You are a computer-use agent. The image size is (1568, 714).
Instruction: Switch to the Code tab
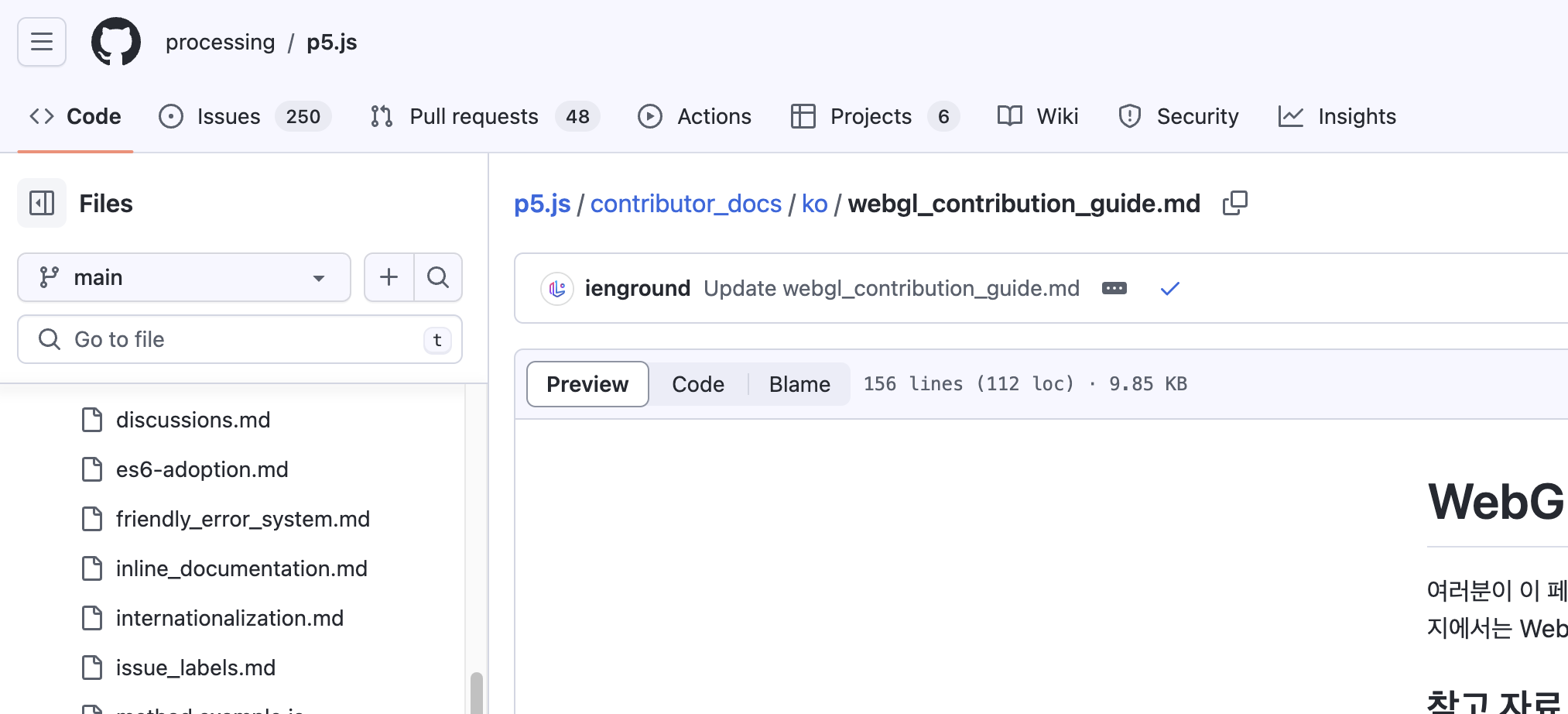pos(75,116)
